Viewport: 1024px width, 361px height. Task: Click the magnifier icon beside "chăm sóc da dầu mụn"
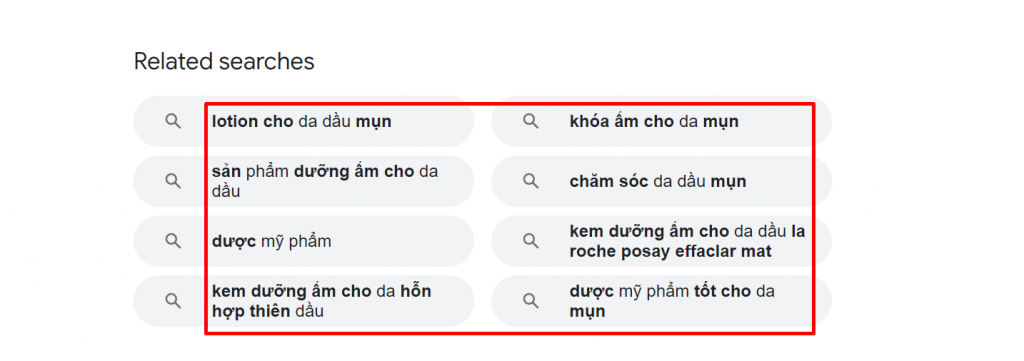click(531, 181)
